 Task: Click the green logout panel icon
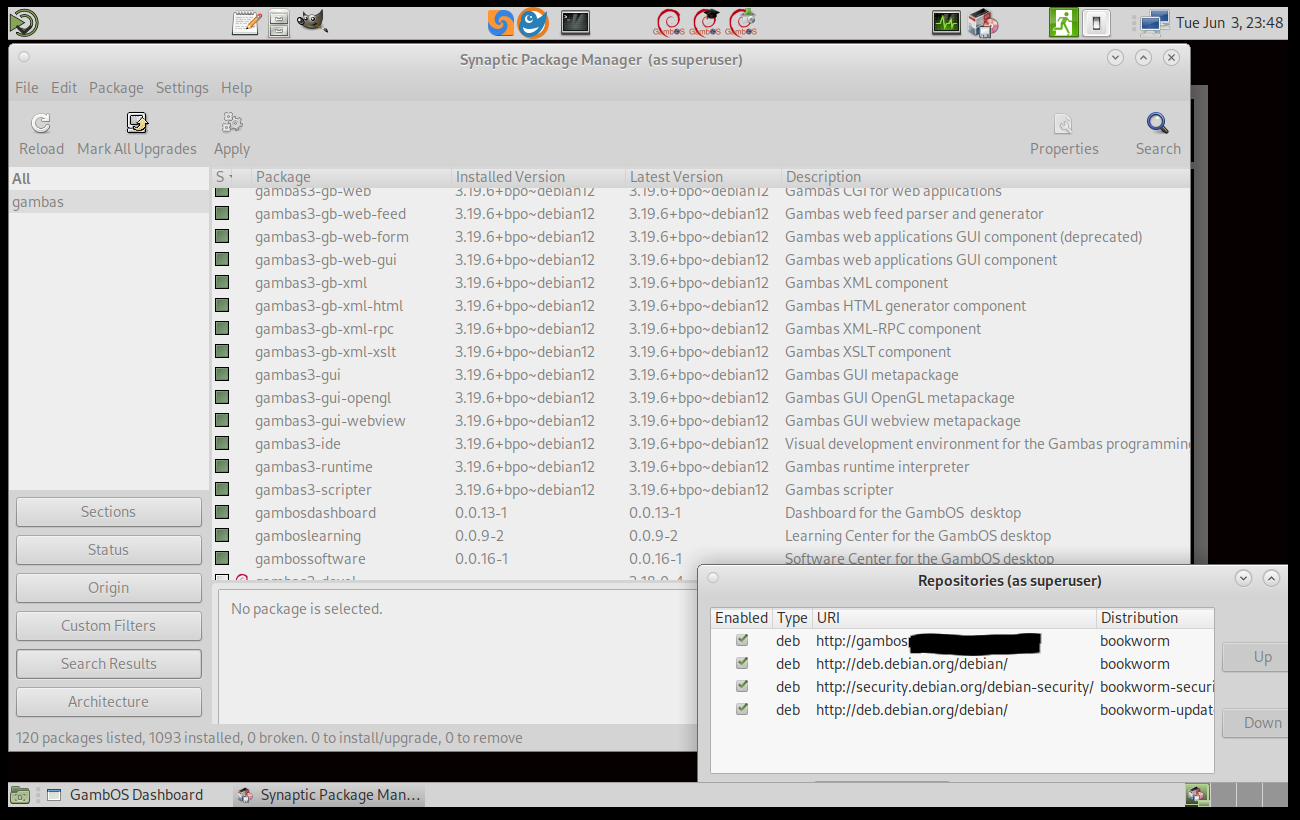[1063, 22]
